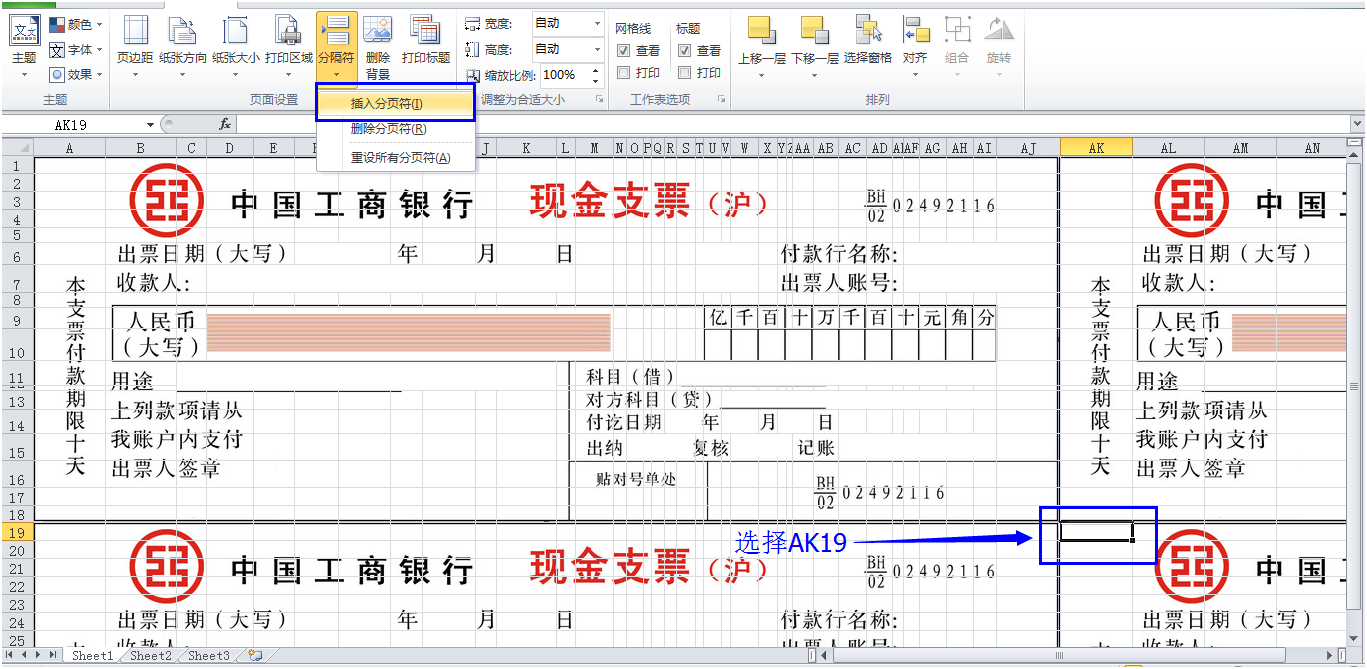The width and height of the screenshot is (1367, 669).
Task: Select column header AL
Action: [x=1168, y=148]
